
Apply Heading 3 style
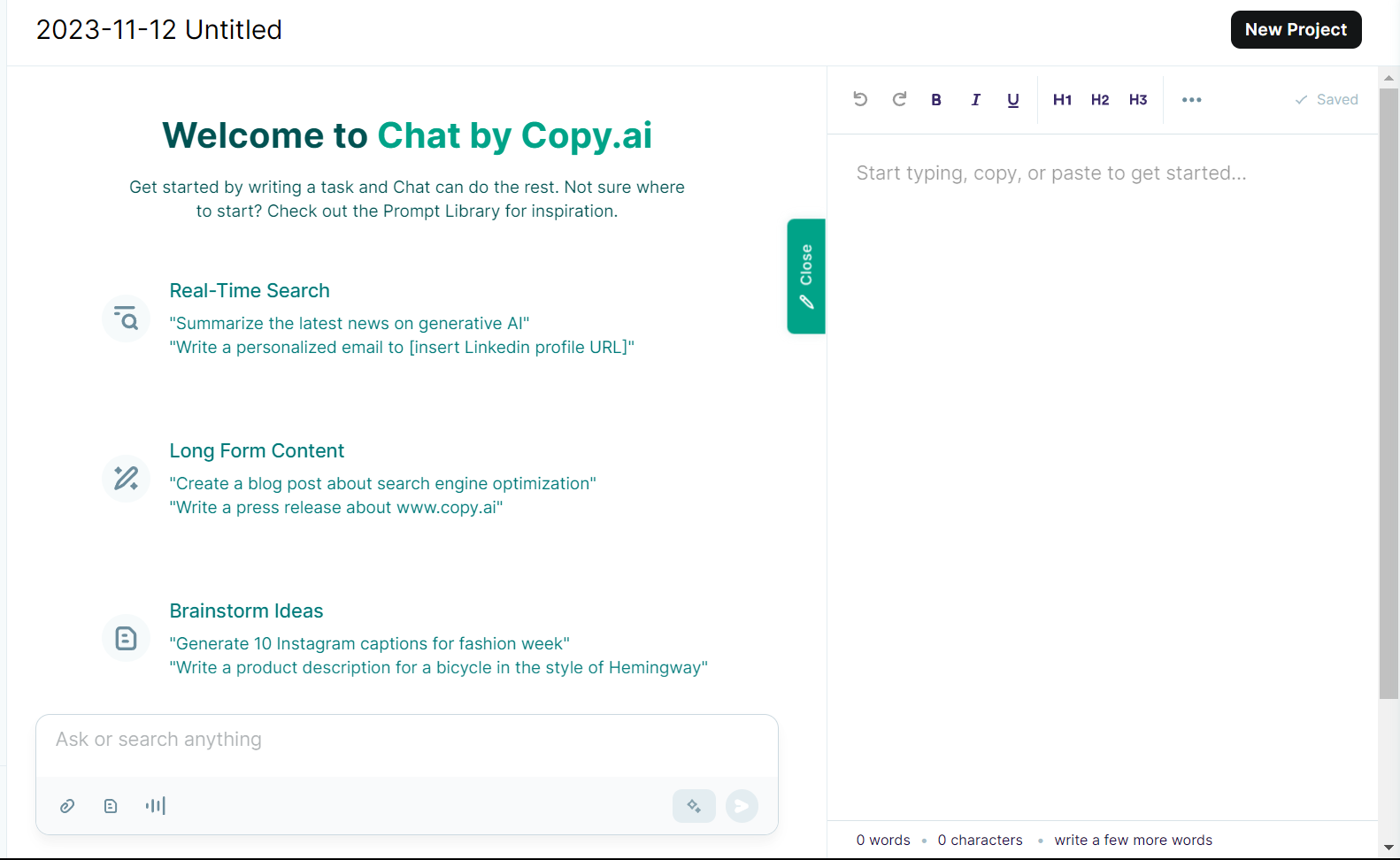pyautogui.click(x=1138, y=100)
